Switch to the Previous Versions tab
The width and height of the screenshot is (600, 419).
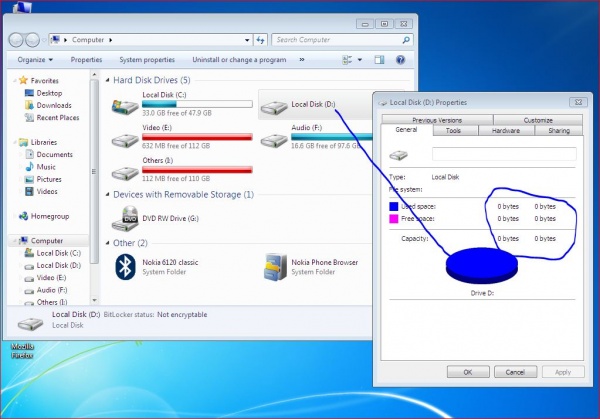437,120
